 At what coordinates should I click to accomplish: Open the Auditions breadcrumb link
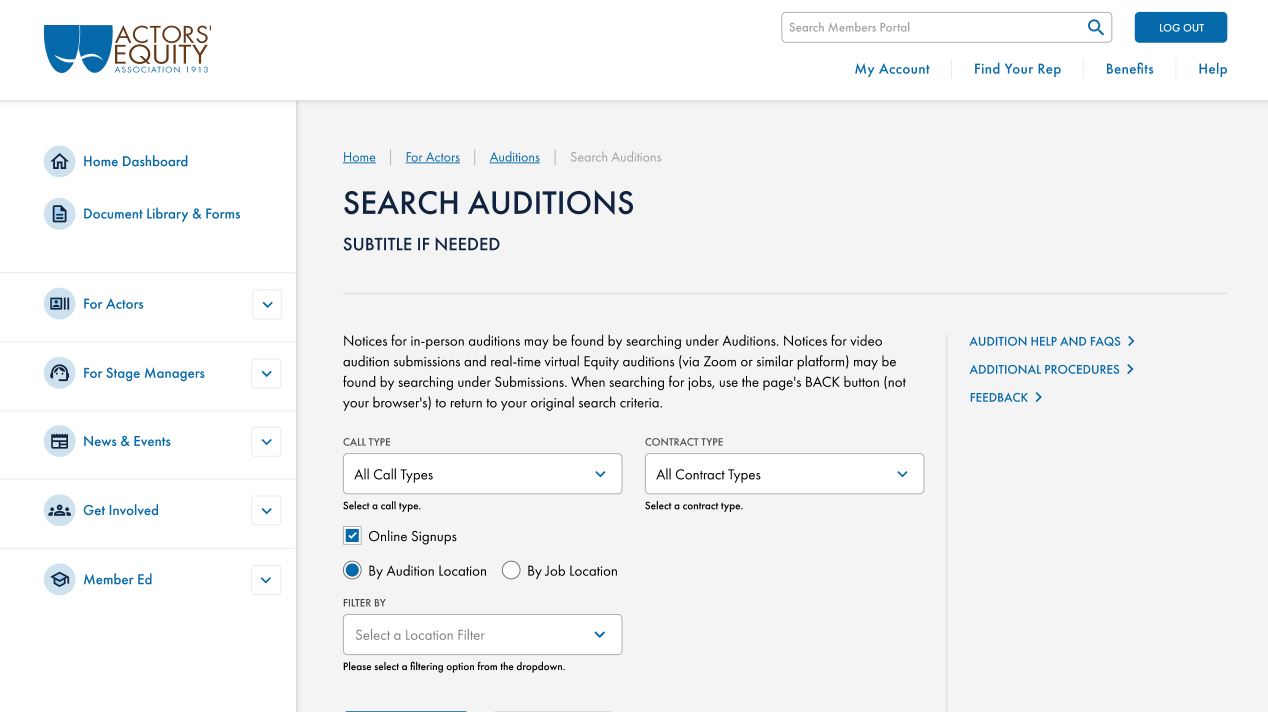click(x=514, y=157)
